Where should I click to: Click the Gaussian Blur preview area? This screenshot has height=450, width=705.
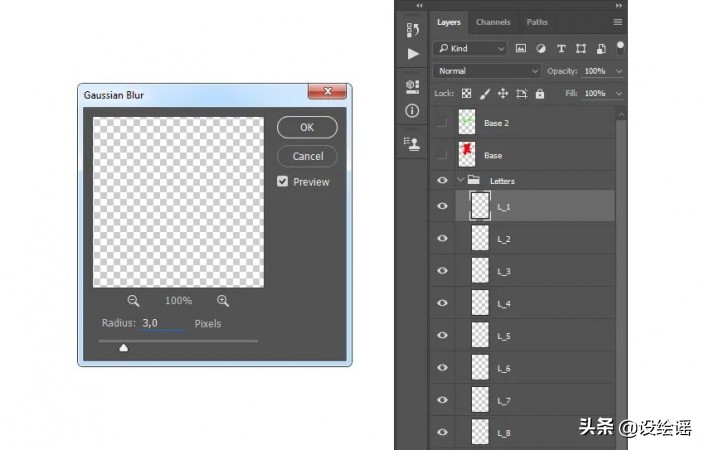click(x=178, y=202)
